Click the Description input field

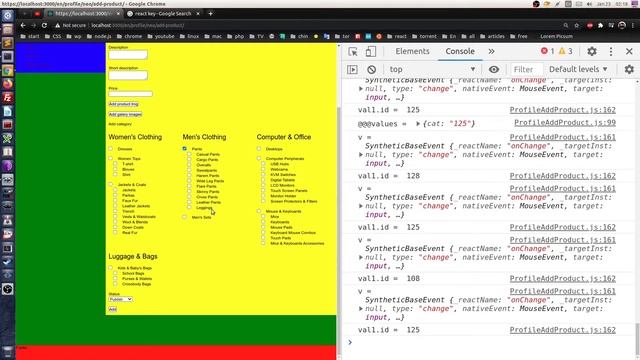click(128, 55)
